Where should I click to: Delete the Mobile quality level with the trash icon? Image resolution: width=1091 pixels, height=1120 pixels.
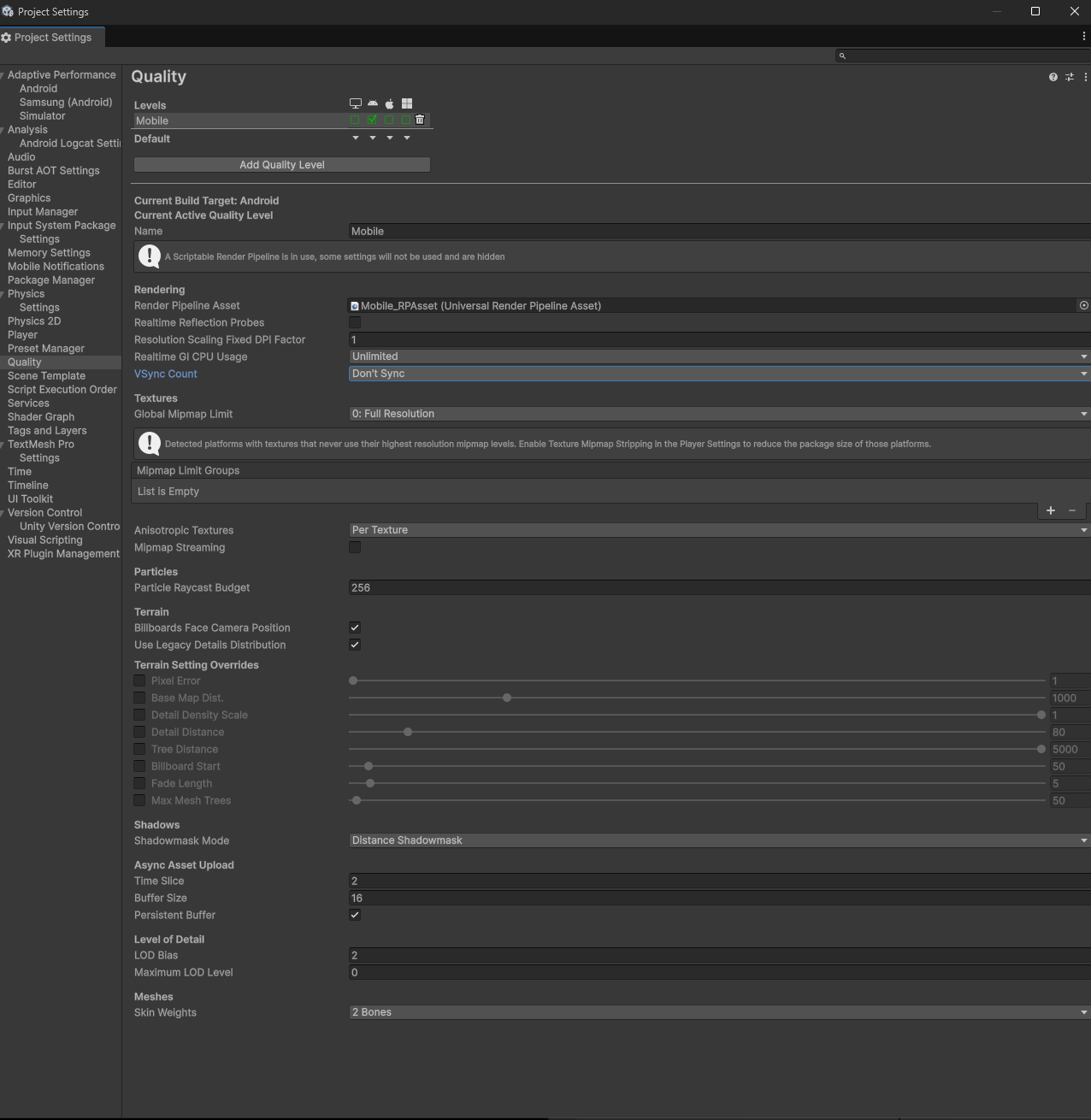pos(420,120)
